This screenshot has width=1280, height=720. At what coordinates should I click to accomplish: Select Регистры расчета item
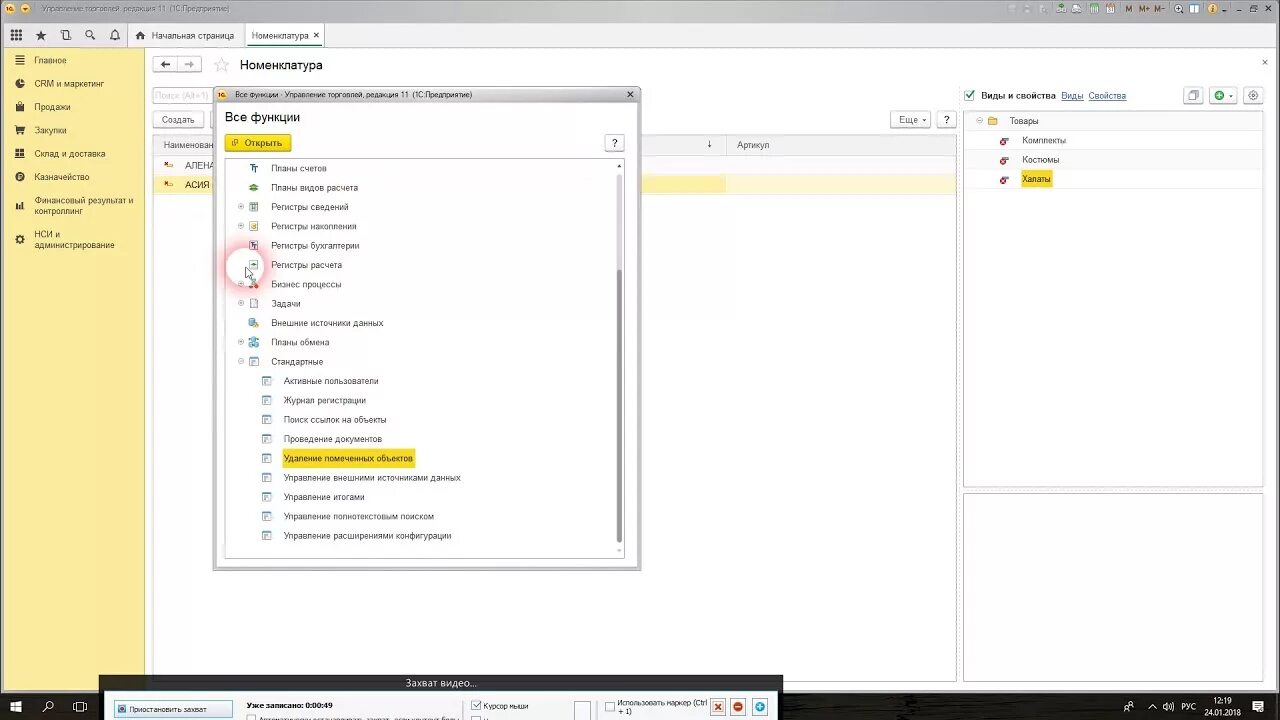pyautogui.click(x=306, y=265)
